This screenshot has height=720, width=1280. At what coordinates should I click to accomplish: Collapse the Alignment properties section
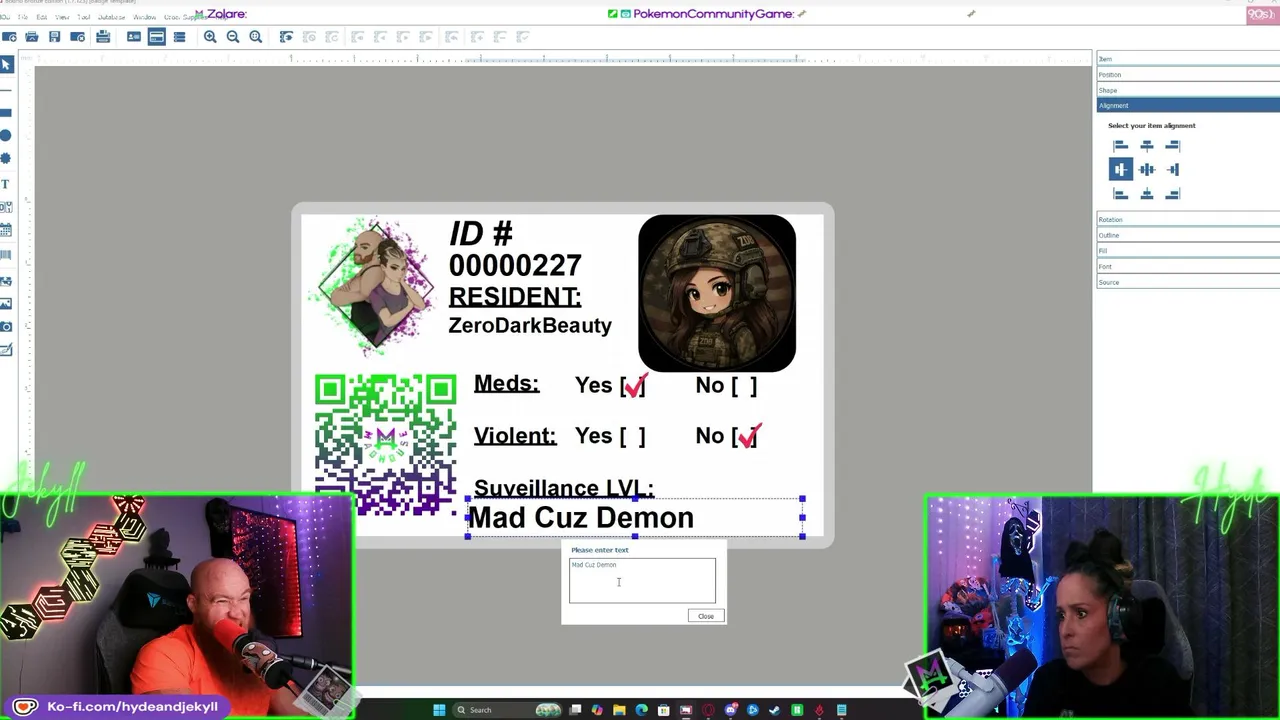tap(1188, 105)
